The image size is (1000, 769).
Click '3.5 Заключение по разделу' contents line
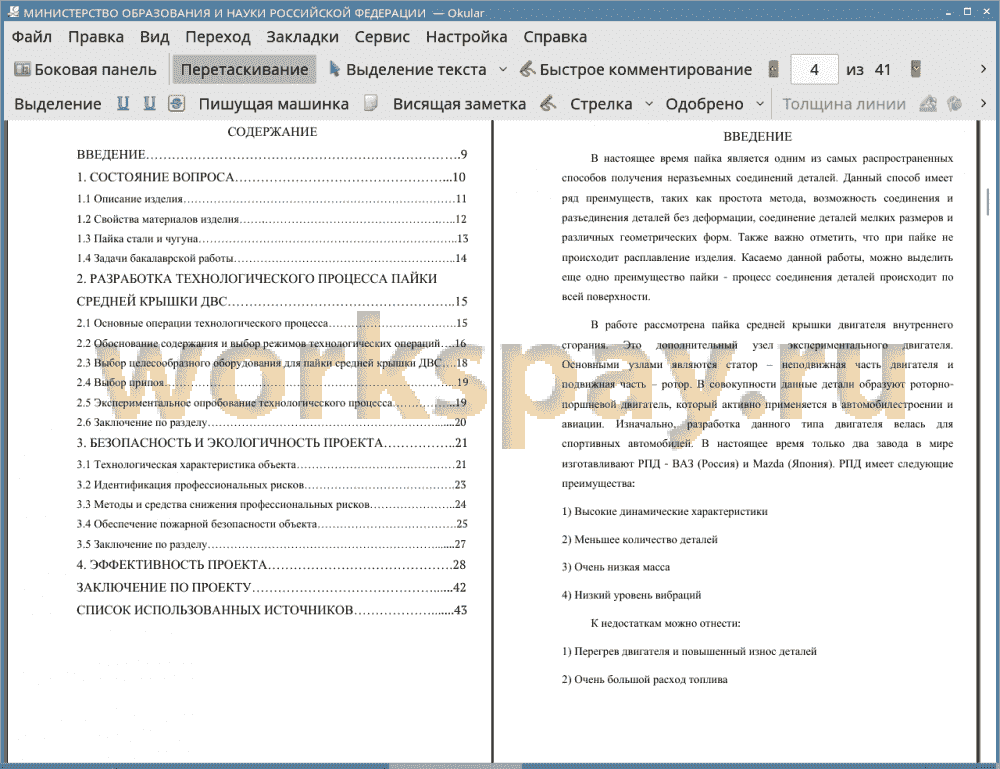pos(272,545)
